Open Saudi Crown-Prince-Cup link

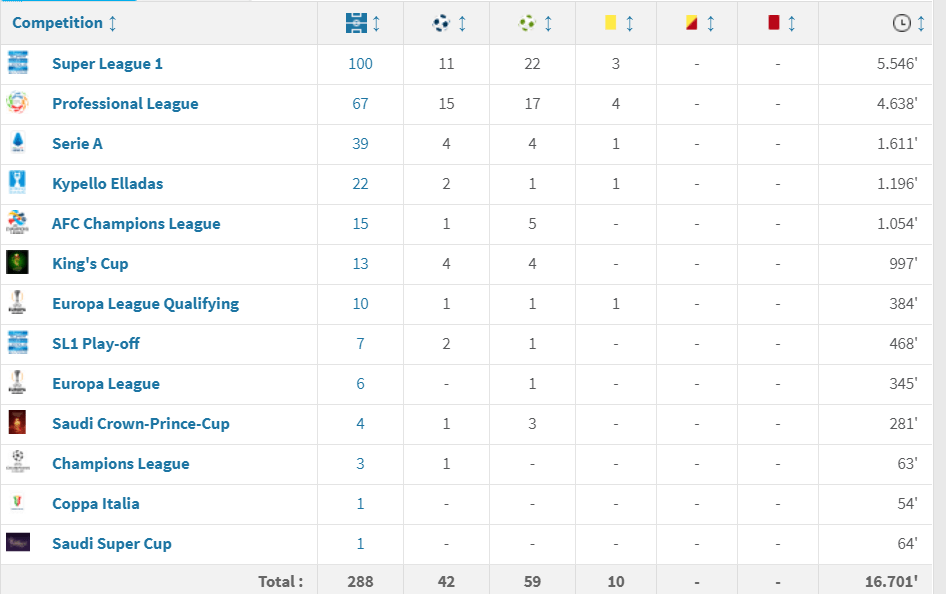point(141,424)
